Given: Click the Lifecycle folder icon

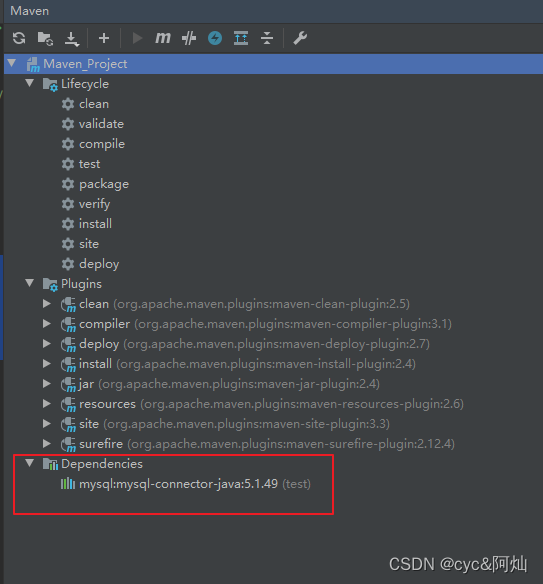Looking at the screenshot, I should coord(50,85).
